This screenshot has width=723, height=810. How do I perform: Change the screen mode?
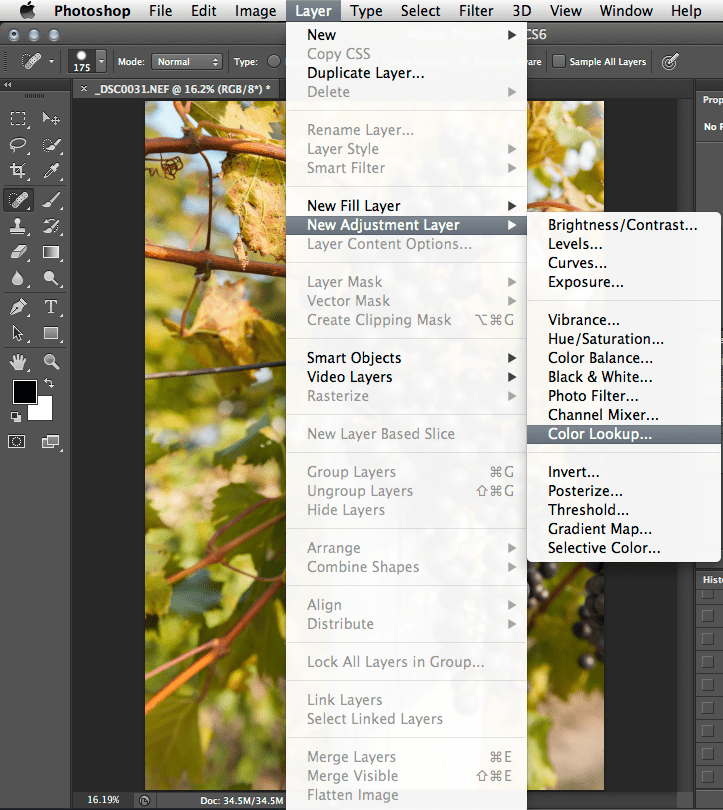pos(50,442)
